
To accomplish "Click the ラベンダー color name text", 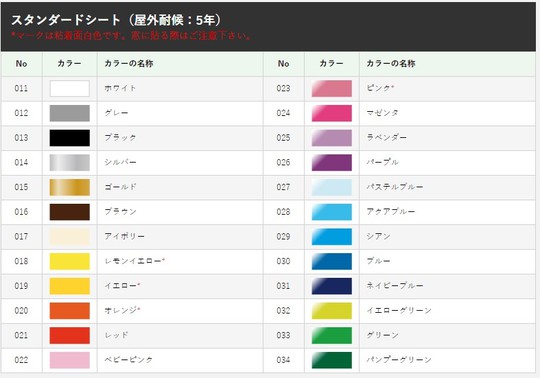I will (x=386, y=137).
